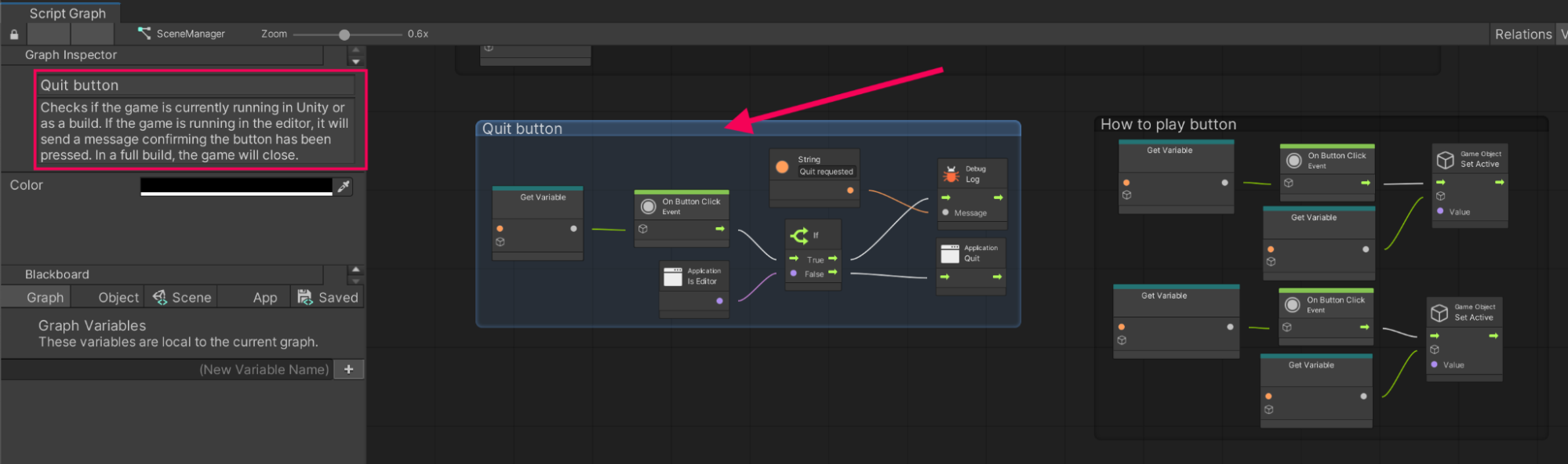
Task: Click the SceneManager graph icon in toolbar
Action: [144, 34]
